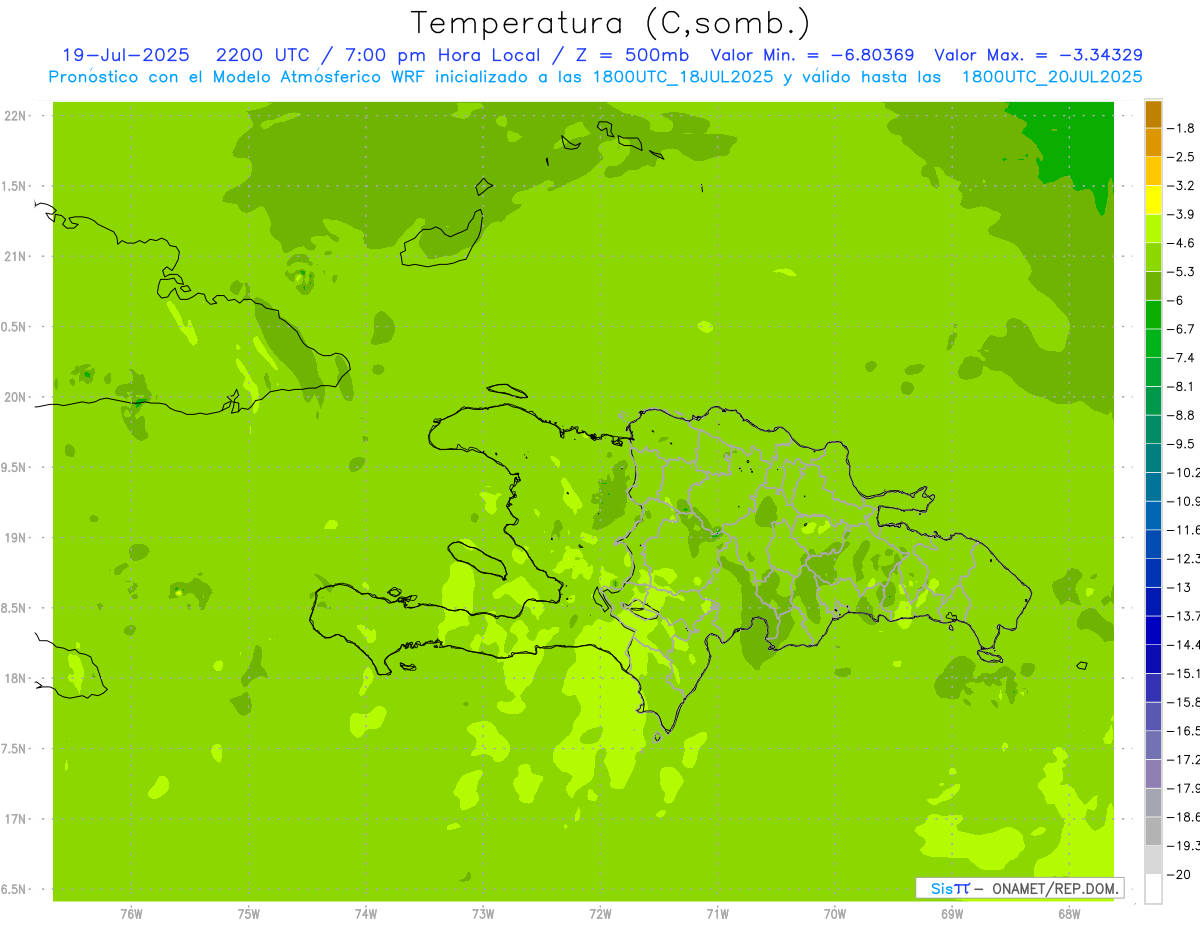The height and width of the screenshot is (927, 1200).
Task: Click the '-1.8' colorbar value
Action: pos(1180,128)
